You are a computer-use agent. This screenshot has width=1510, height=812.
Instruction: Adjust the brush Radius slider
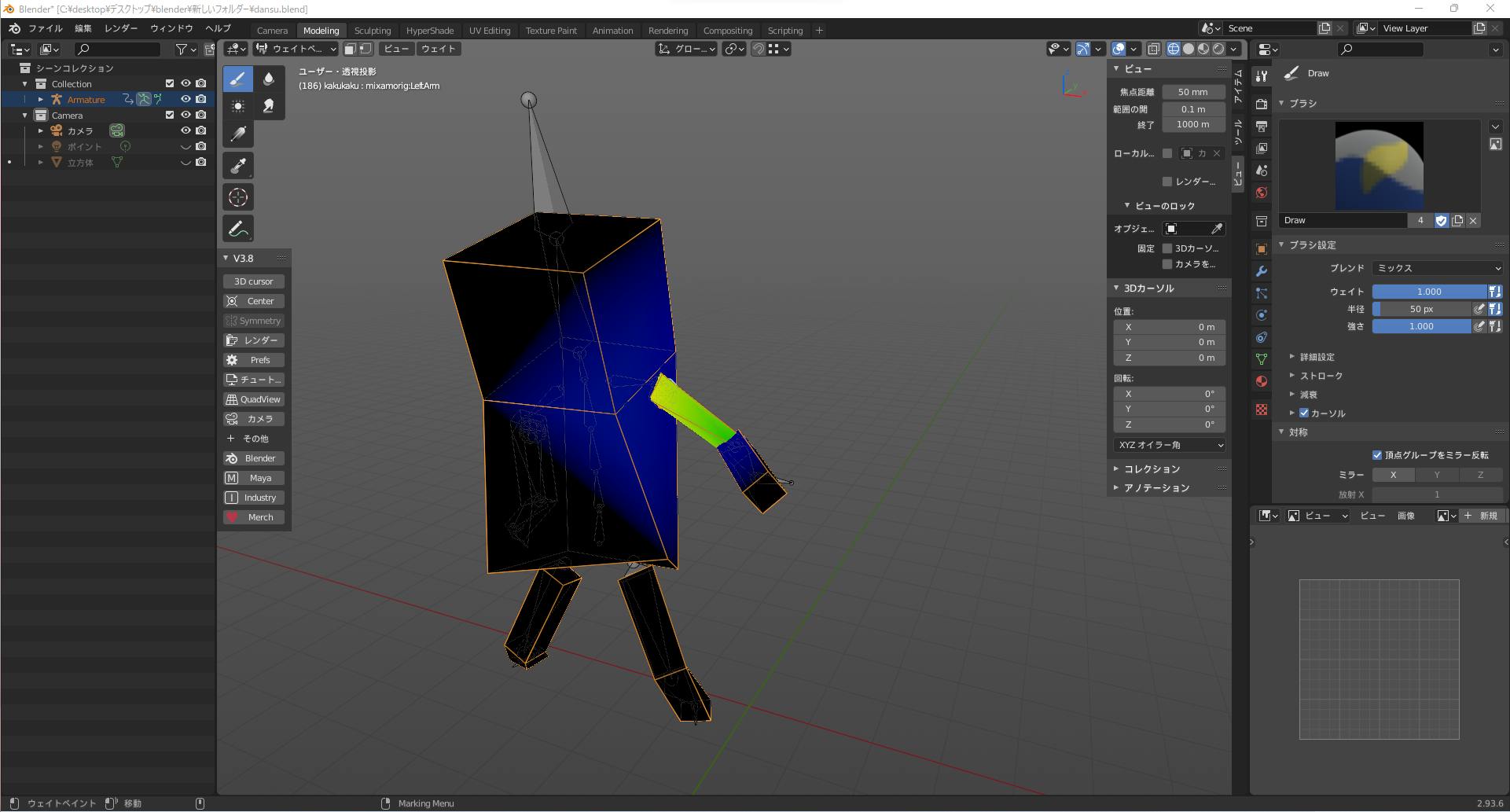click(x=1421, y=309)
